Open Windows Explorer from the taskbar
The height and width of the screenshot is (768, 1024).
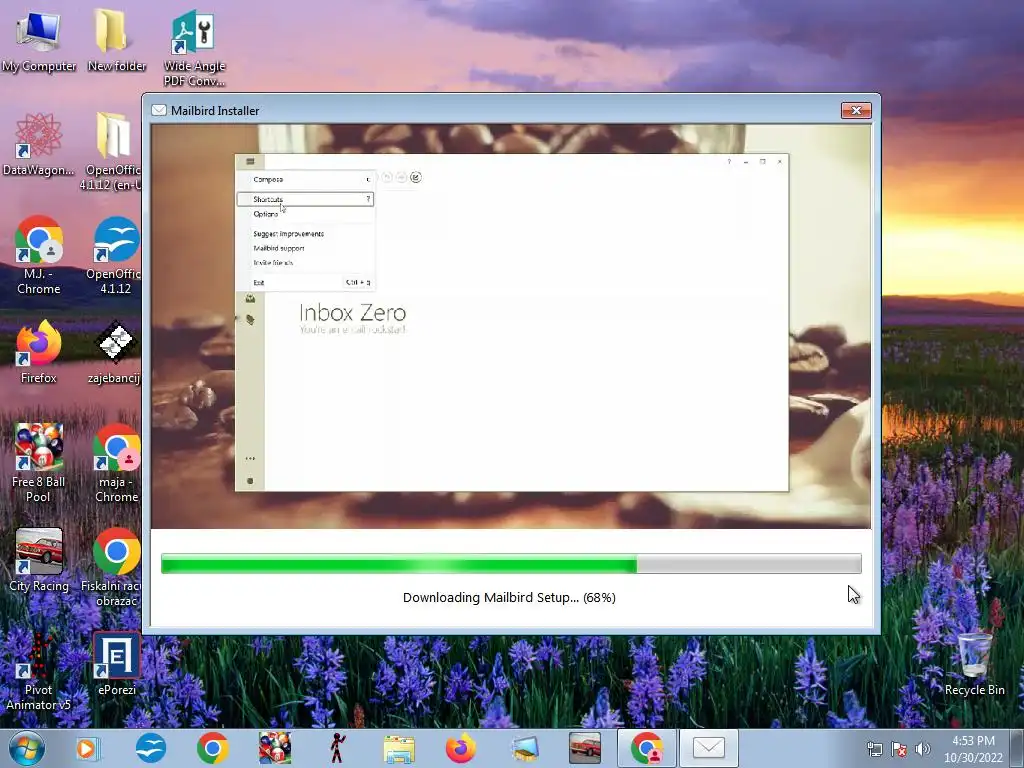pyautogui.click(x=399, y=750)
